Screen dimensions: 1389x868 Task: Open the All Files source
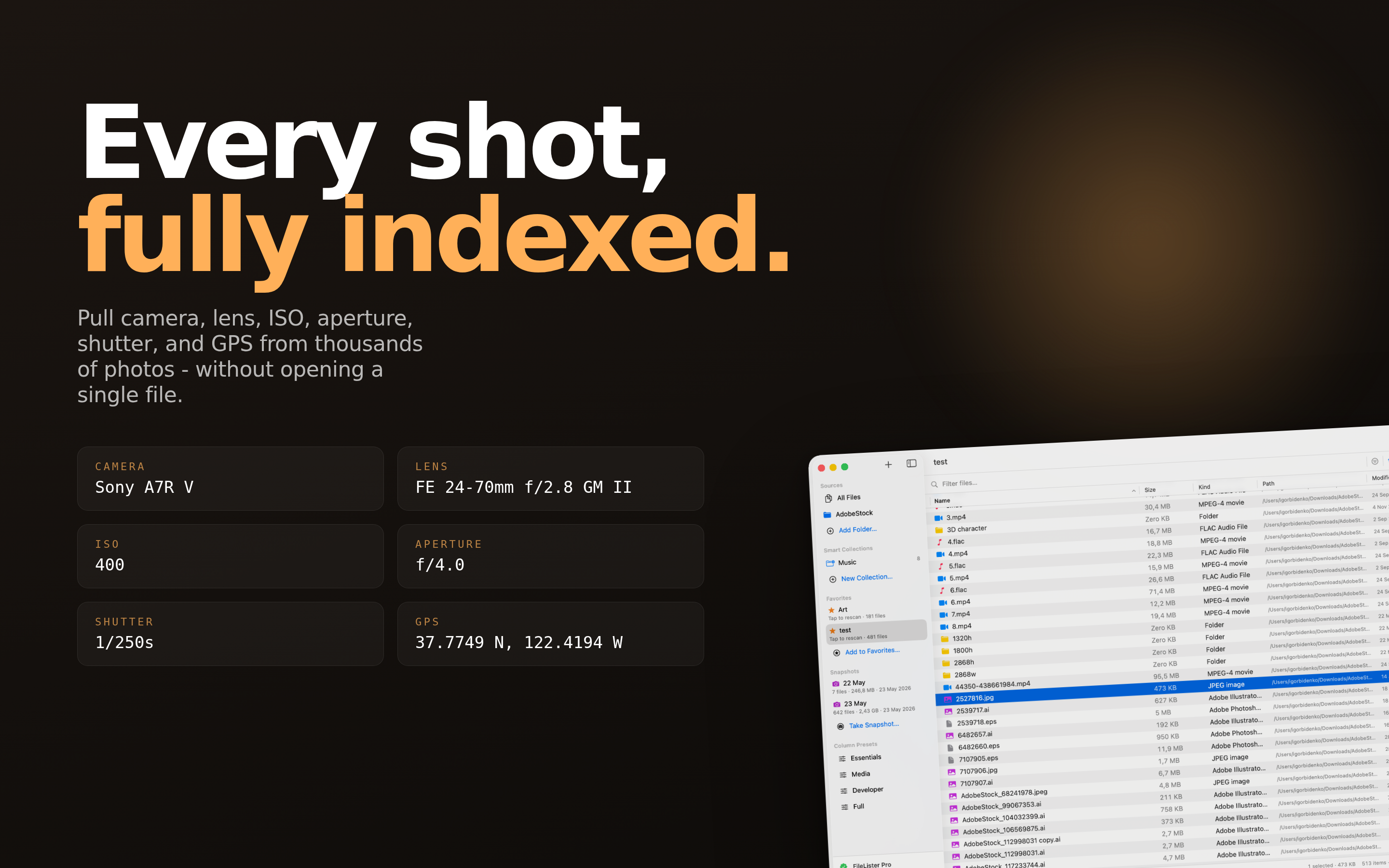pos(843,498)
